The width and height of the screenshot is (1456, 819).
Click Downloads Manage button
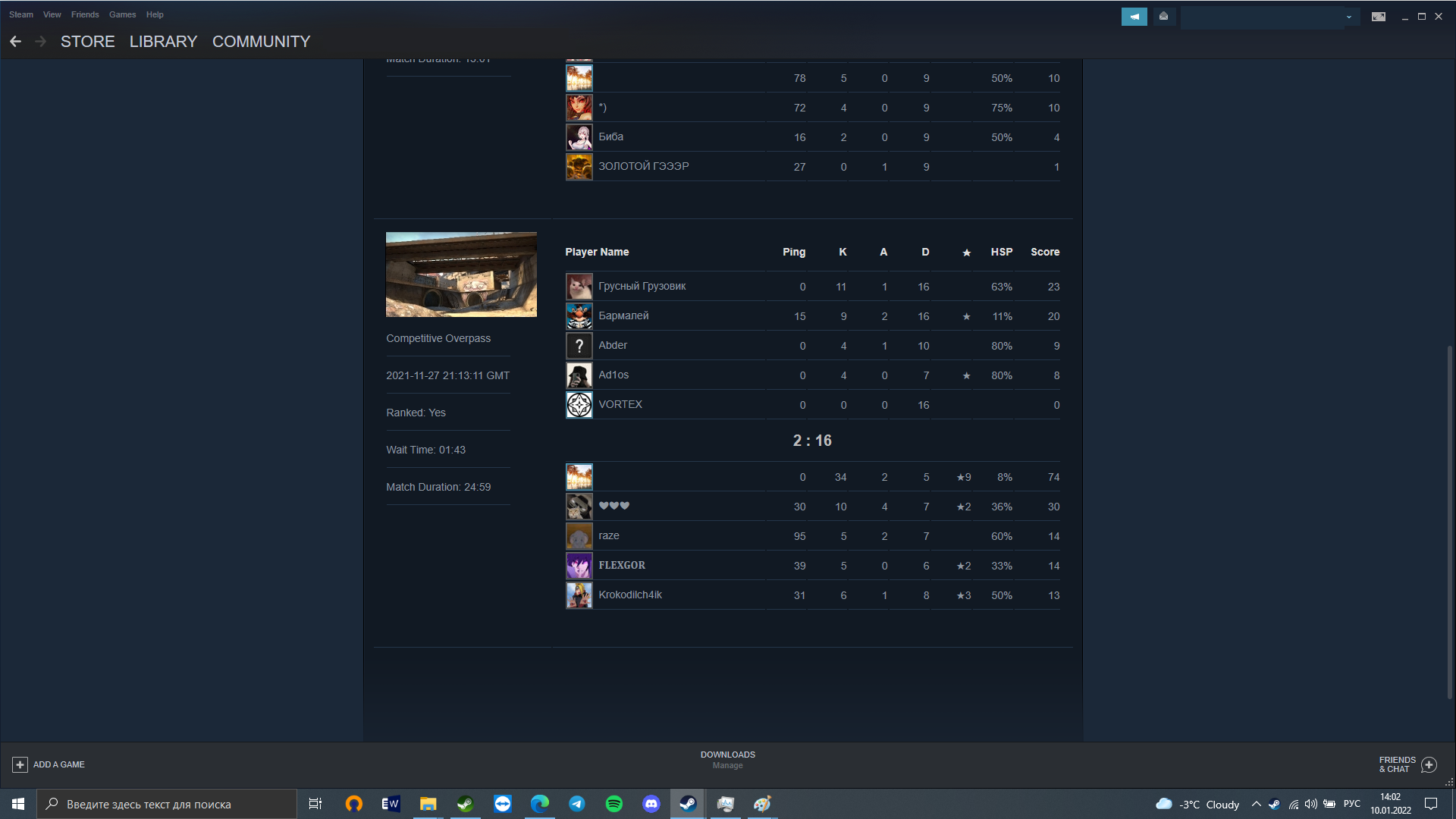tap(727, 760)
